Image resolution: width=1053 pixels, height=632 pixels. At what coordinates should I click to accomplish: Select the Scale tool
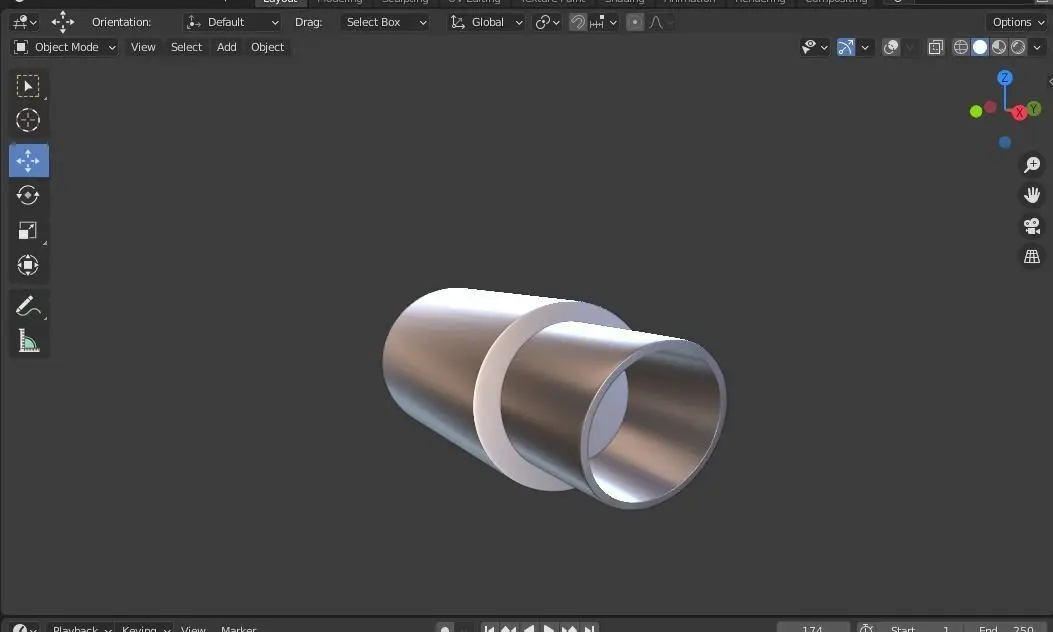click(x=28, y=230)
